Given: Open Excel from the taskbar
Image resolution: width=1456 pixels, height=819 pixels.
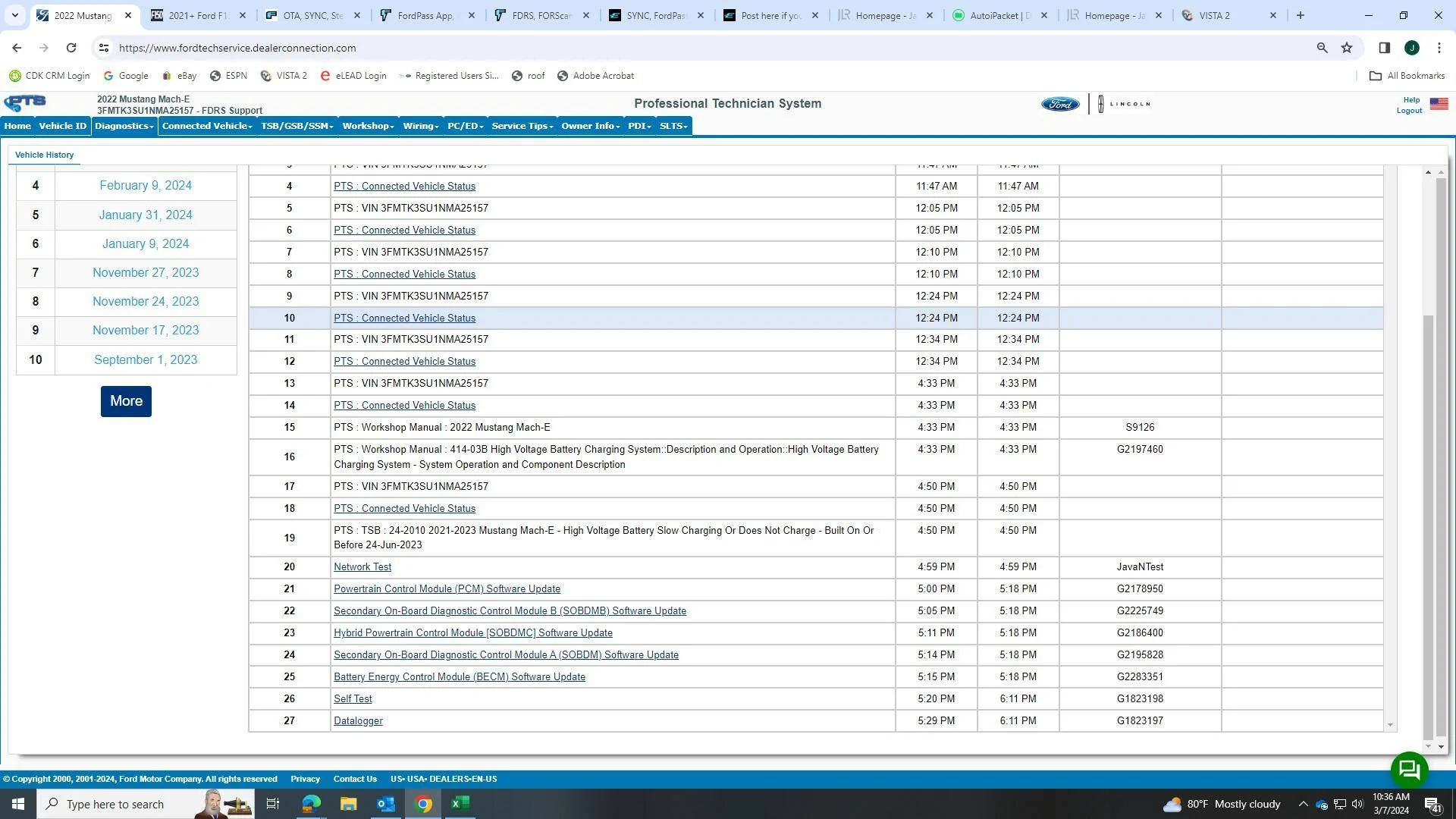Looking at the screenshot, I should click(x=460, y=804).
